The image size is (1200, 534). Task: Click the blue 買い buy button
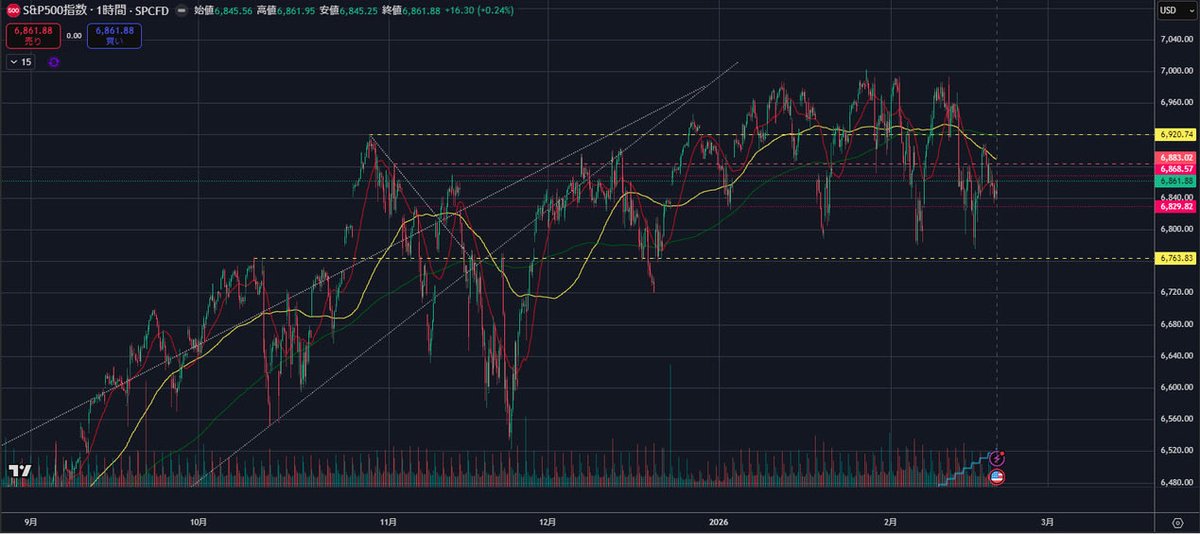[114, 36]
